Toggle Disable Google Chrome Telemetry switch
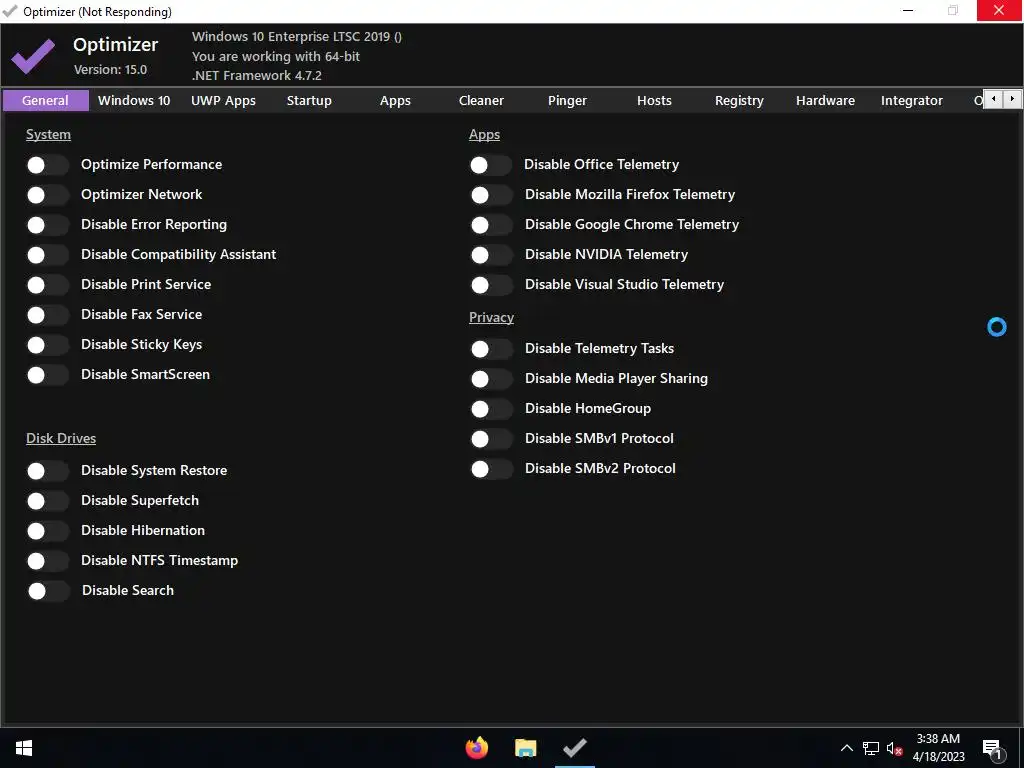The image size is (1024, 768). [491, 225]
